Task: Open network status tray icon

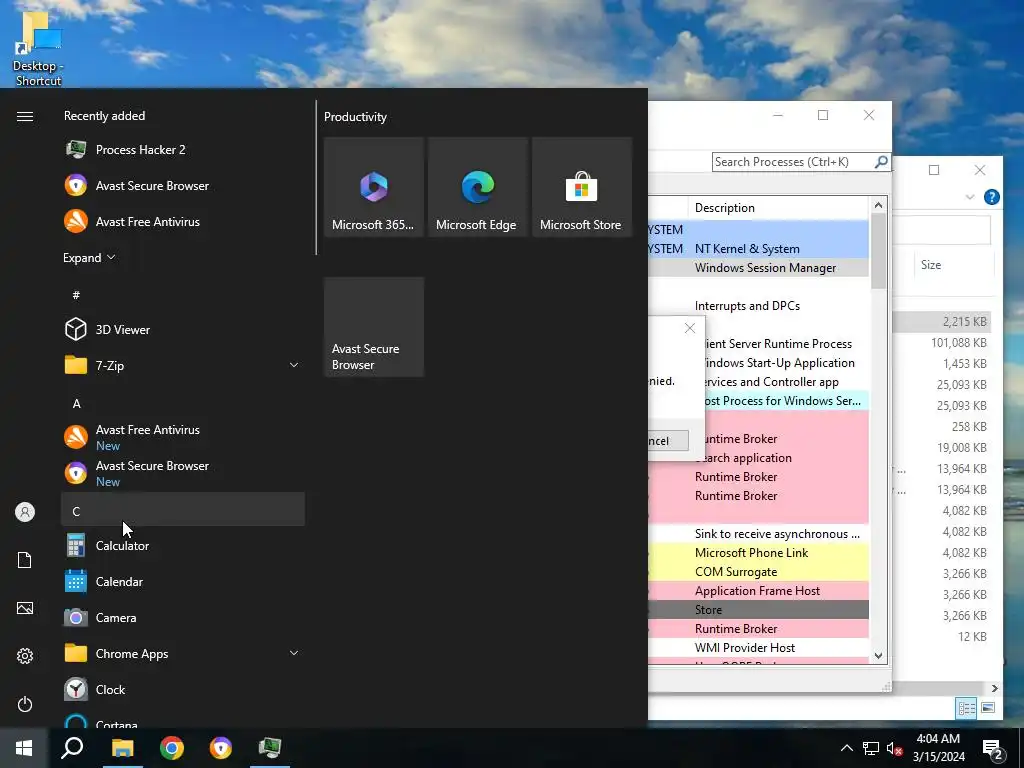Action: [871, 748]
